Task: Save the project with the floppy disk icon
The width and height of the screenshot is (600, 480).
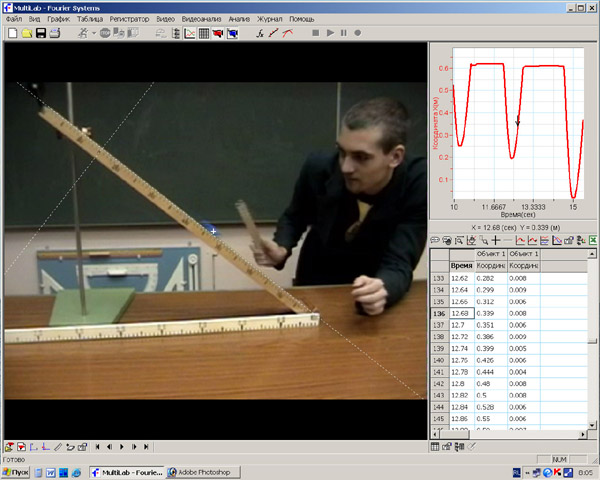Action: (x=41, y=33)
